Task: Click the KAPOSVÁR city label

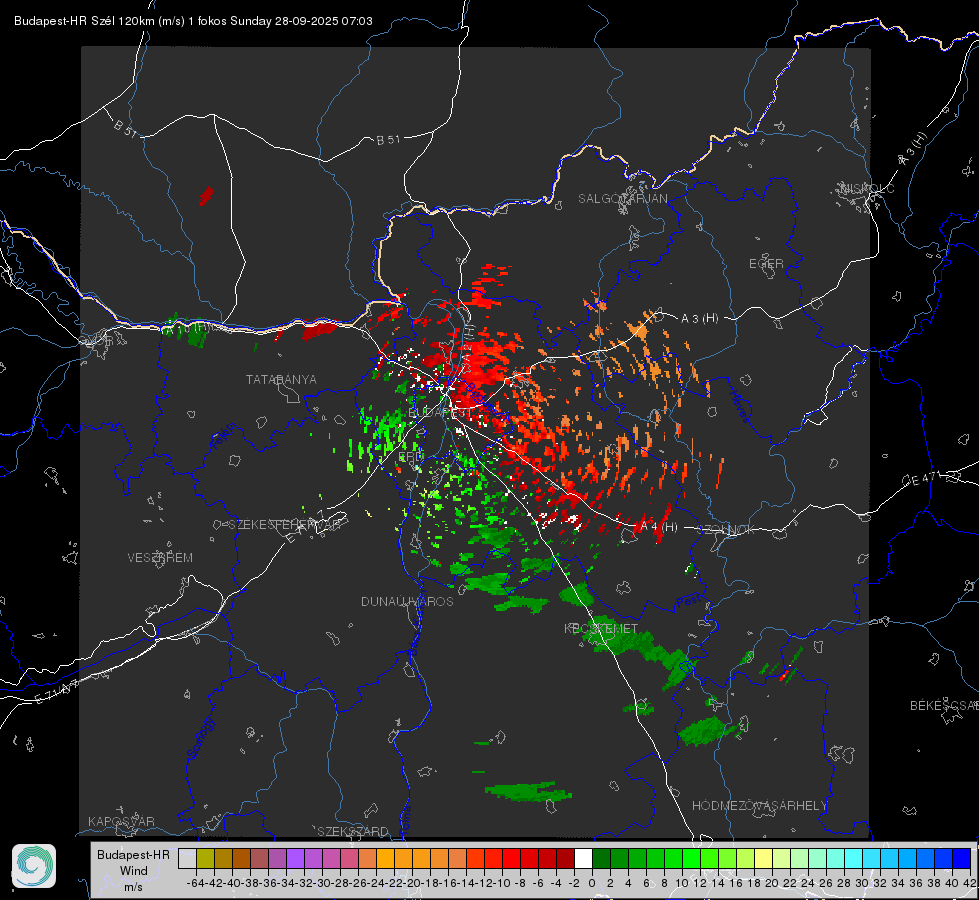Action: coord(121,821)
